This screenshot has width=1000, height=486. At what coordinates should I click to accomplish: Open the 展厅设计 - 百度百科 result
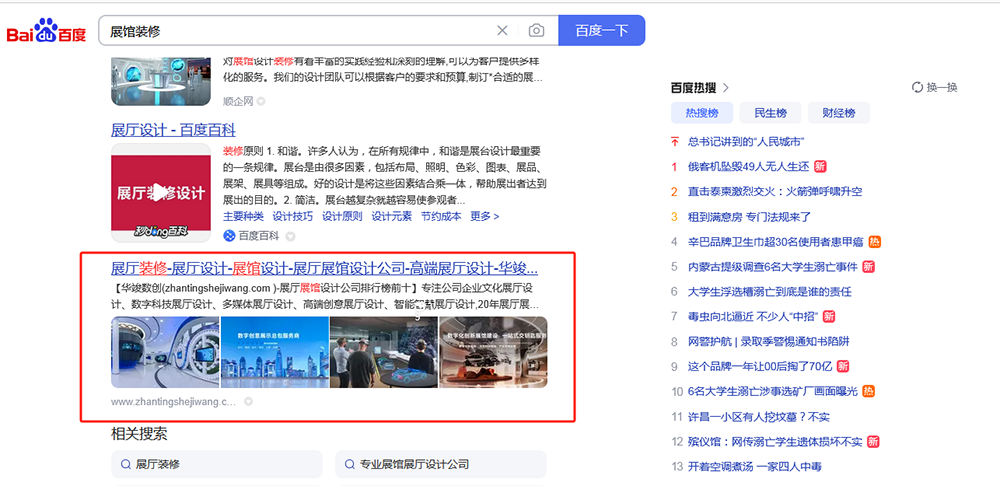(x=173, y=130)
